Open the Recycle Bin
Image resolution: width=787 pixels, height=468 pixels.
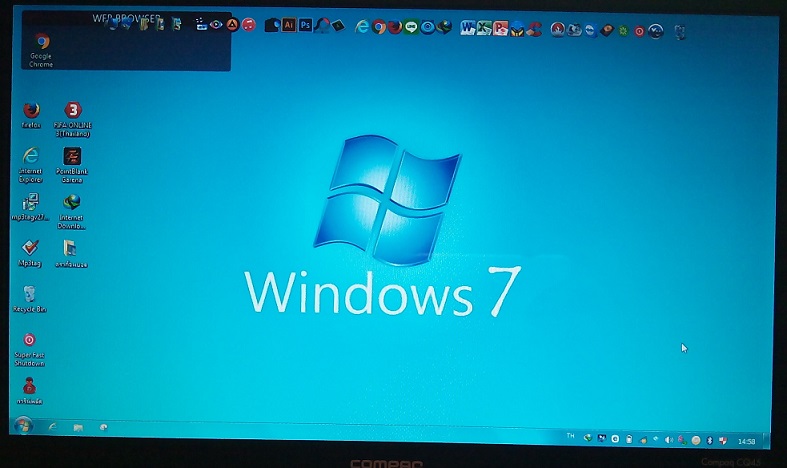(30, 299)
